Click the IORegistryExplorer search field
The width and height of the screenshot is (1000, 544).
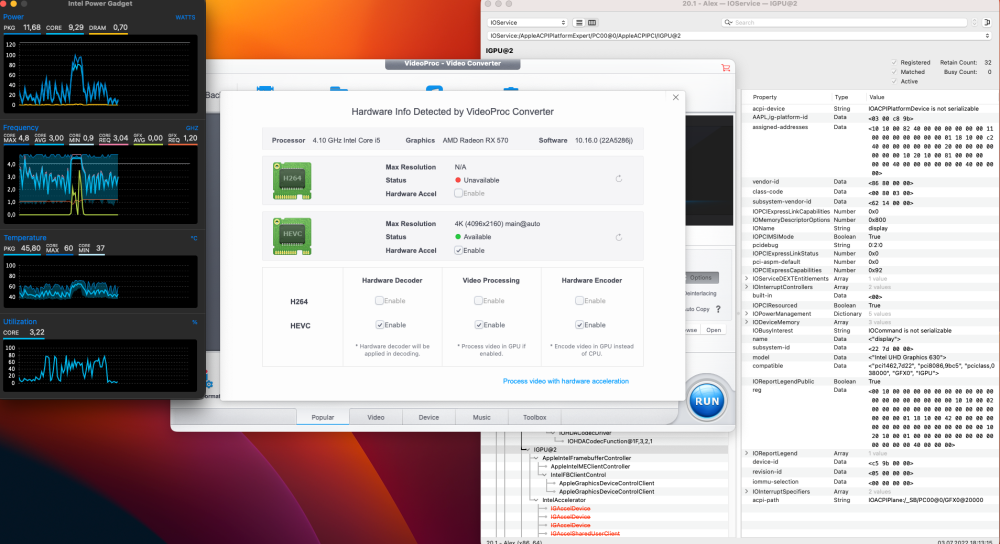point(846,22)
